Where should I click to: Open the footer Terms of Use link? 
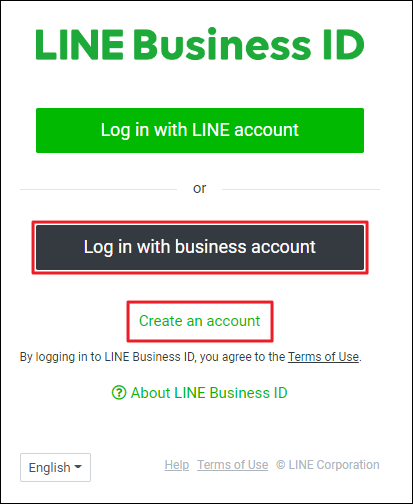(232, 465)
